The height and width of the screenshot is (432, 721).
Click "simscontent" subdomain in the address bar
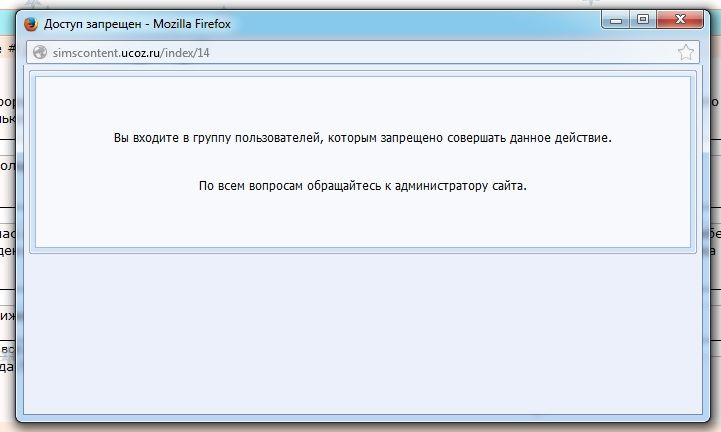click(x=86, y=52)
